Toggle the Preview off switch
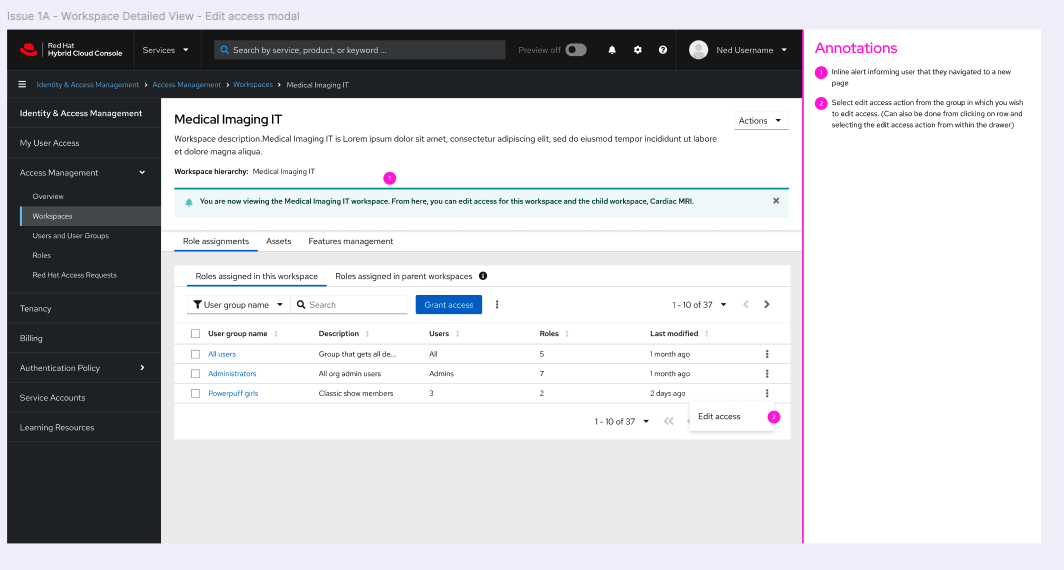The image size is (1064, 570). click(576, 50)
